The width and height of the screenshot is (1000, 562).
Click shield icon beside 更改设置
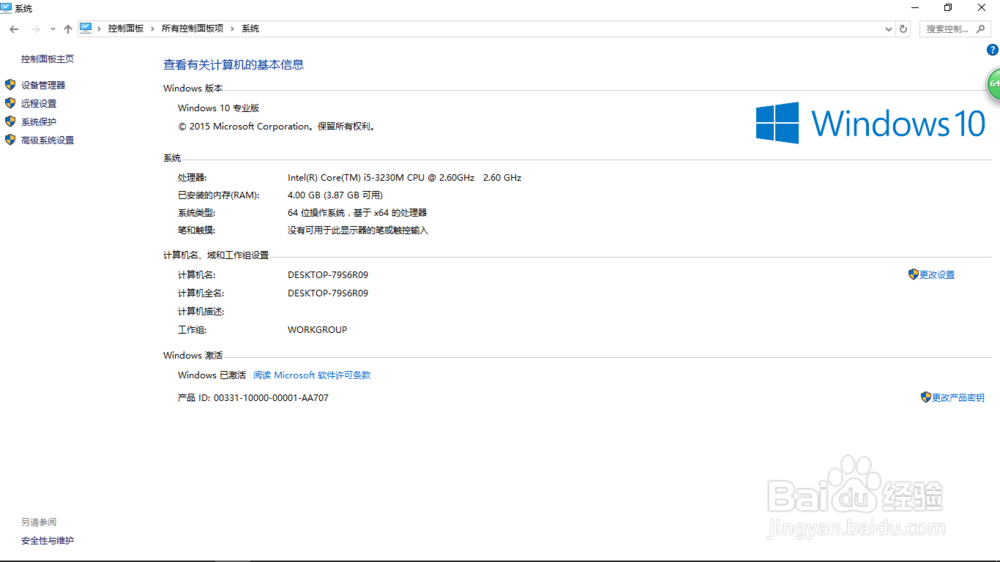pos(913,274)
